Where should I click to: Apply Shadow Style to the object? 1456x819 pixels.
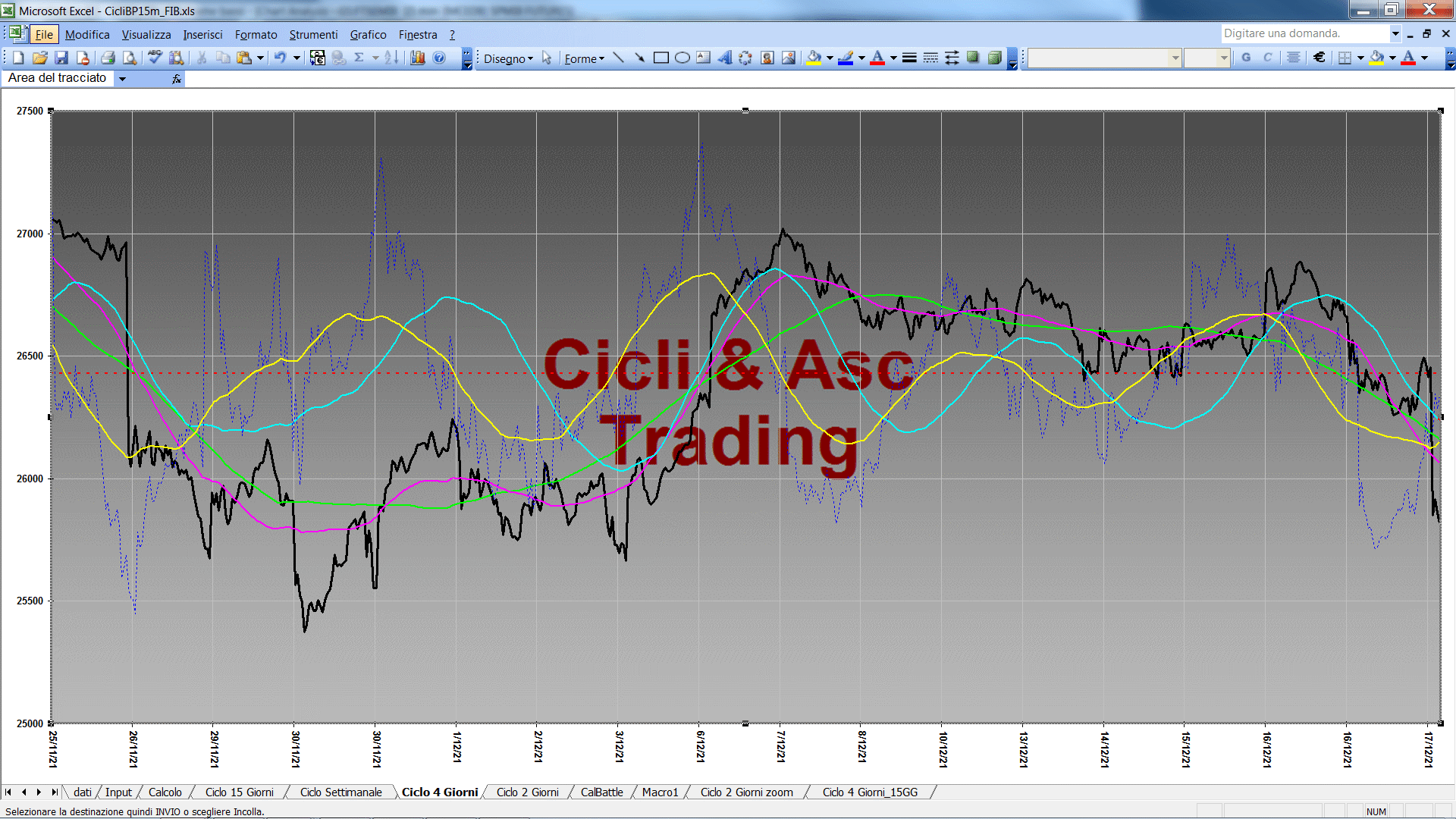[973, 58]
